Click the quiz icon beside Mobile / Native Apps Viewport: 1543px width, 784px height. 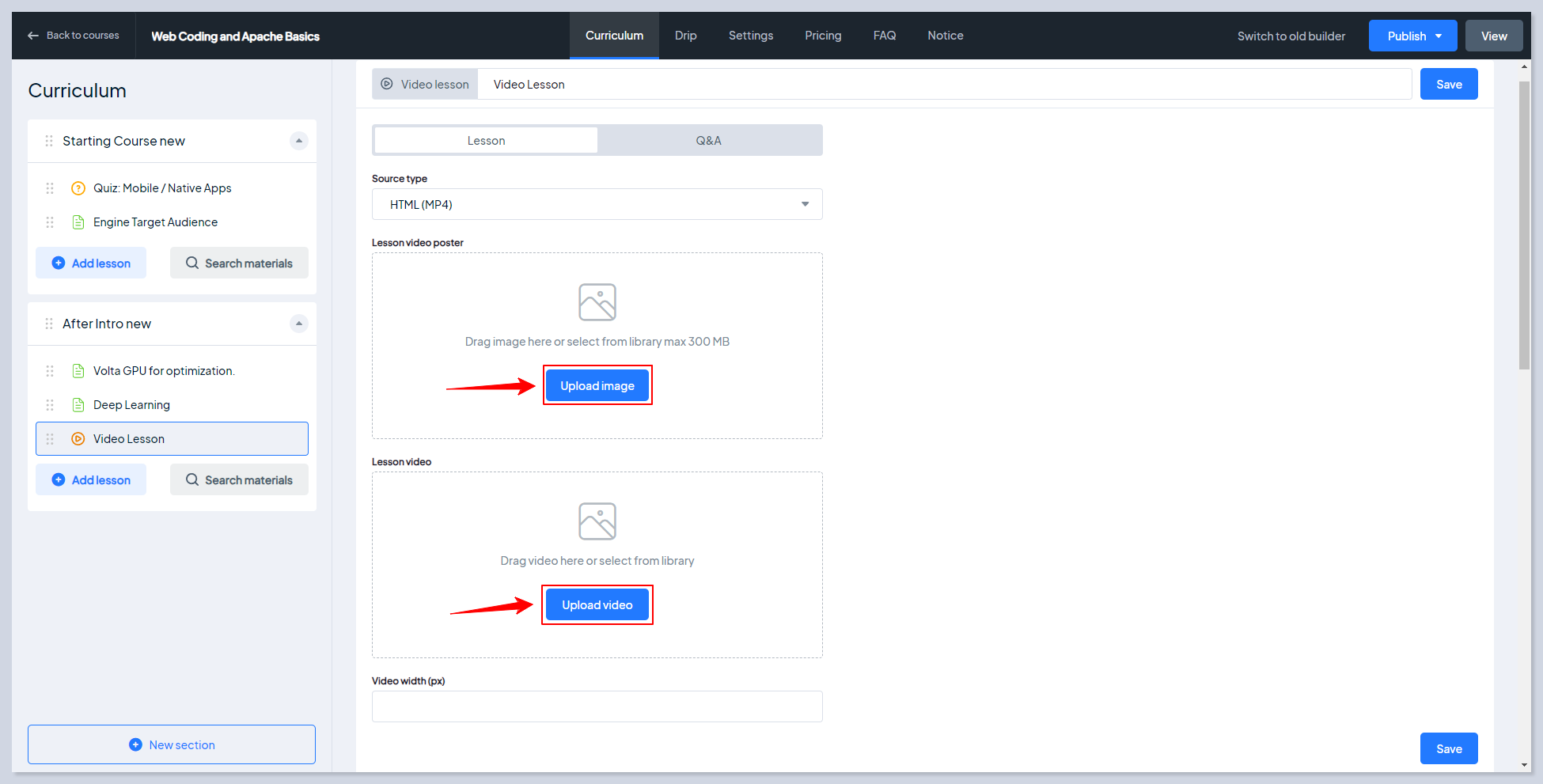pos(78,188)
